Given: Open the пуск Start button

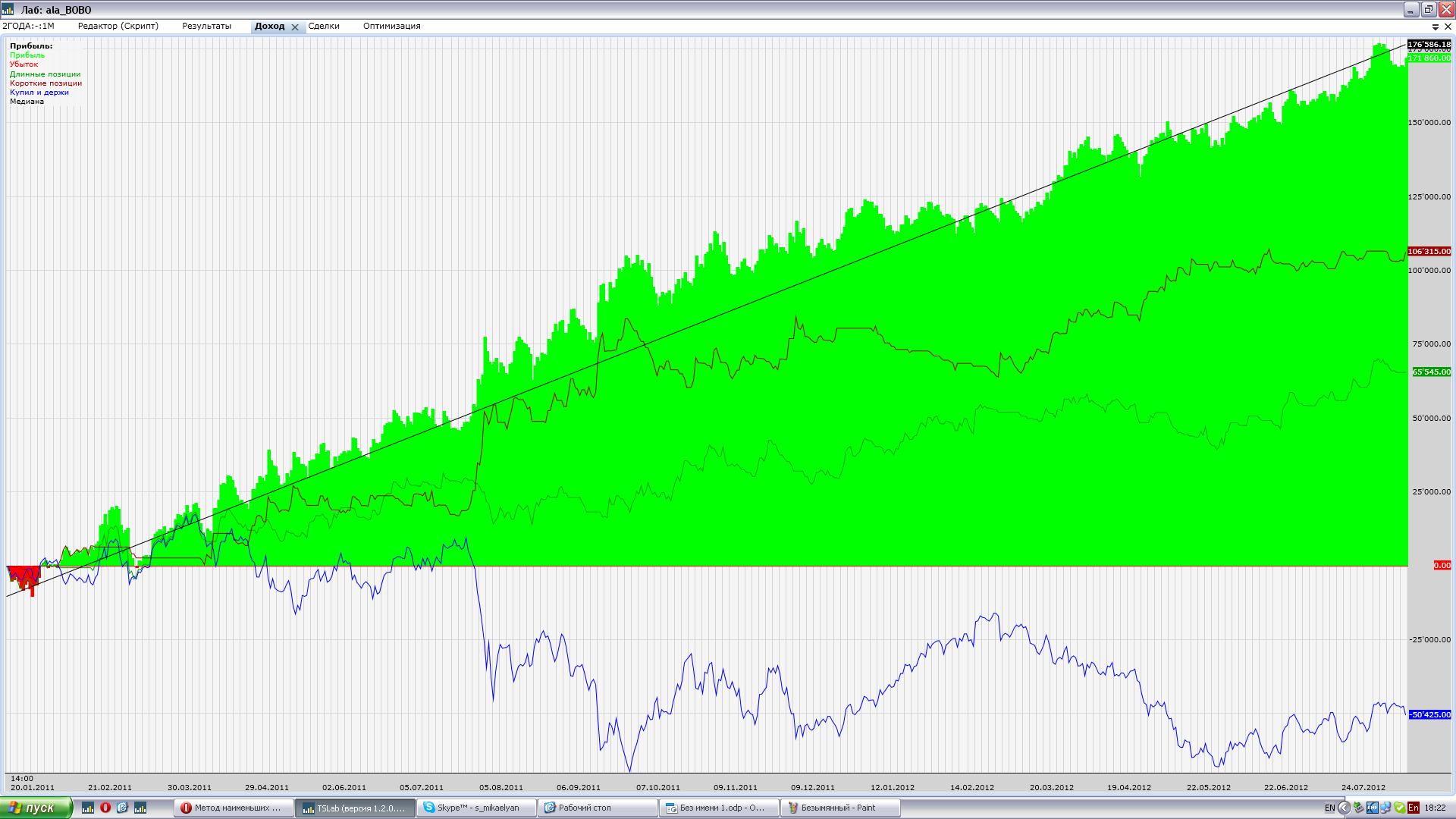Looking at the screenshot, I should click(x=36, y=808).
